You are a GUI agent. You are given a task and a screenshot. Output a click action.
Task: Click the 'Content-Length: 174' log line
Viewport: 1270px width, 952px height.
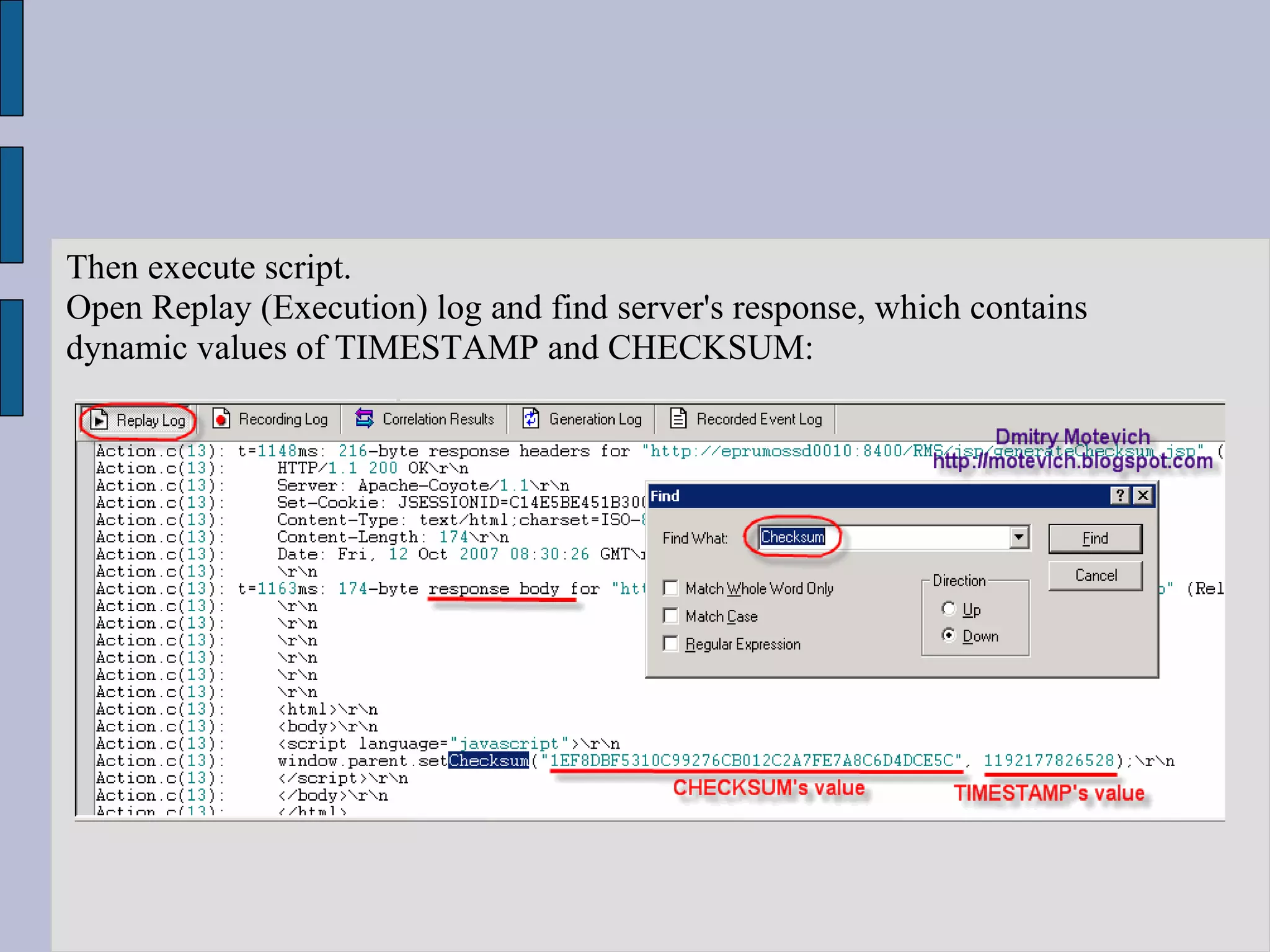(x=393, y=537)
